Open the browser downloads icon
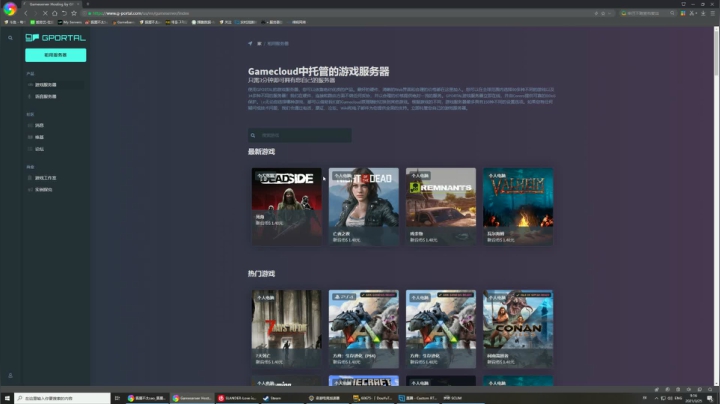720x404 pixels. coord(703,13)
